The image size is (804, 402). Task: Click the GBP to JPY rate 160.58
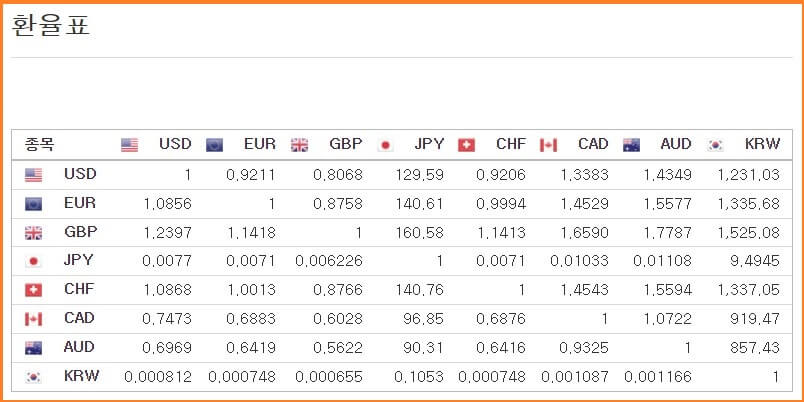point(419,233)
